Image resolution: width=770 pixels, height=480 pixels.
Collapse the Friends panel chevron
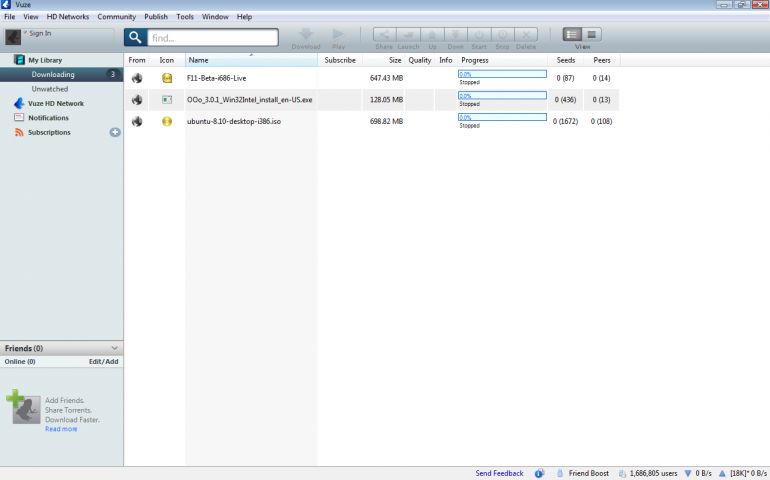(x=114, y=348)
